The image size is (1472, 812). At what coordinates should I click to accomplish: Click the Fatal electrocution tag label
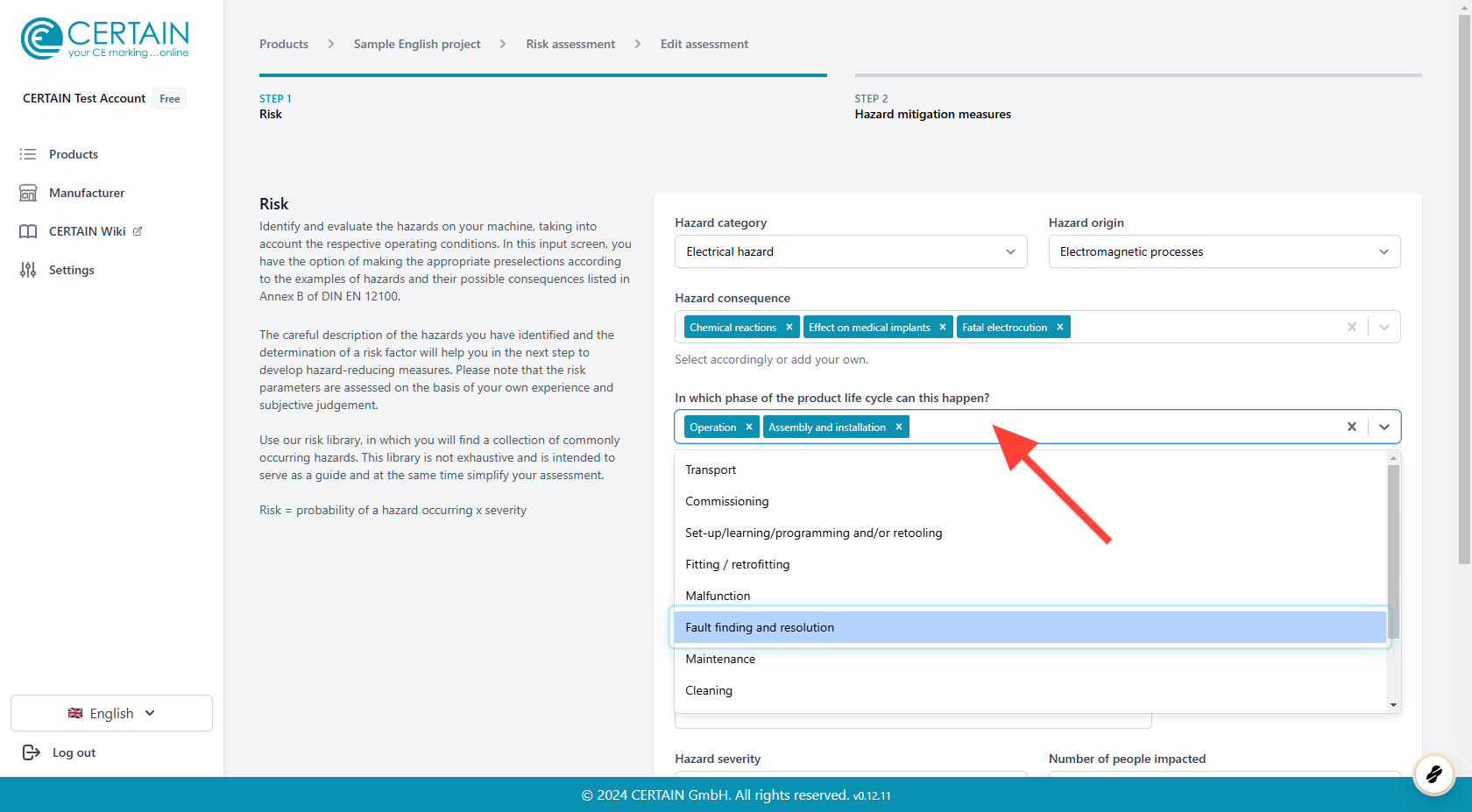coord(1004,327)
